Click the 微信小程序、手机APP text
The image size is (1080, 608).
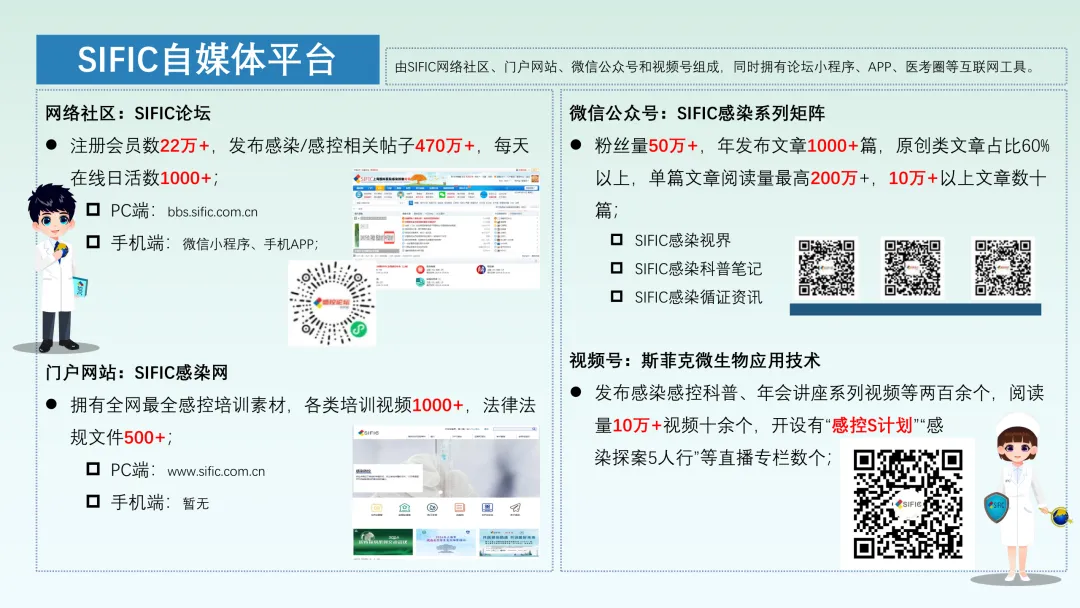coord(249,244)
